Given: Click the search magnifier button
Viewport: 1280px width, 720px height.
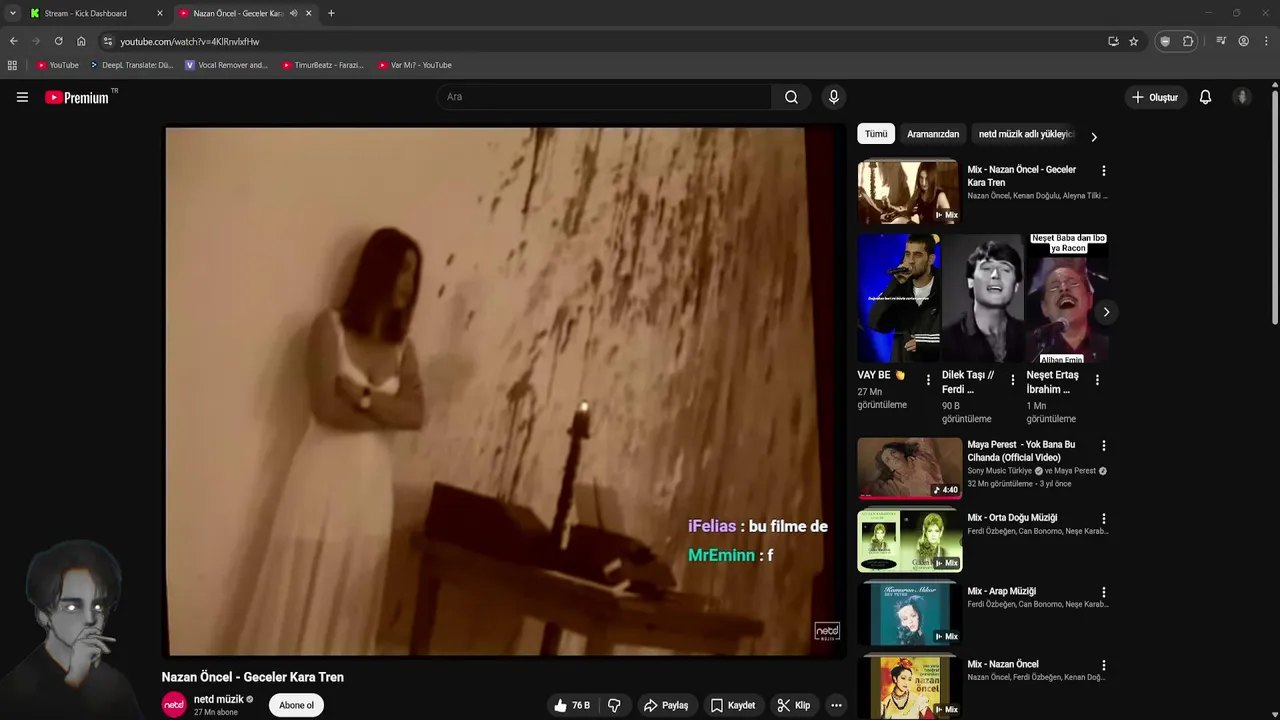Looking at the screenshot, I should (x=791, y=97).
